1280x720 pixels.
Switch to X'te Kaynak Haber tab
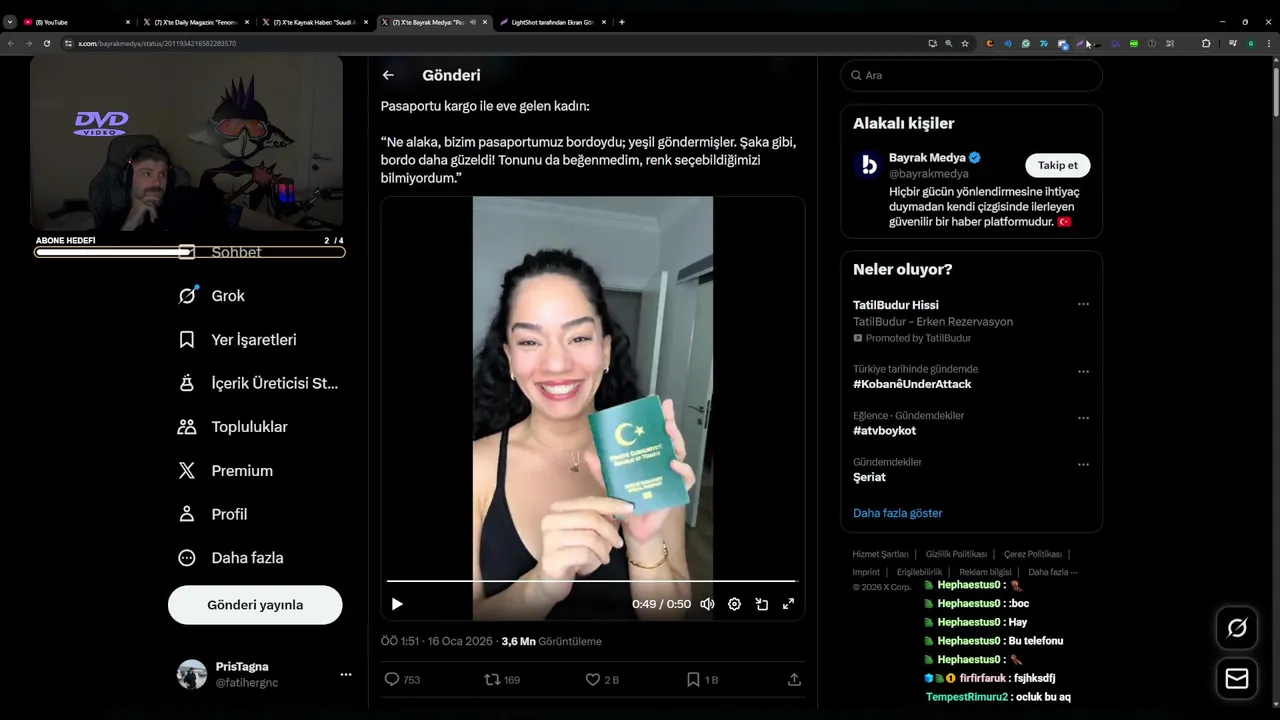click(314, 22)
